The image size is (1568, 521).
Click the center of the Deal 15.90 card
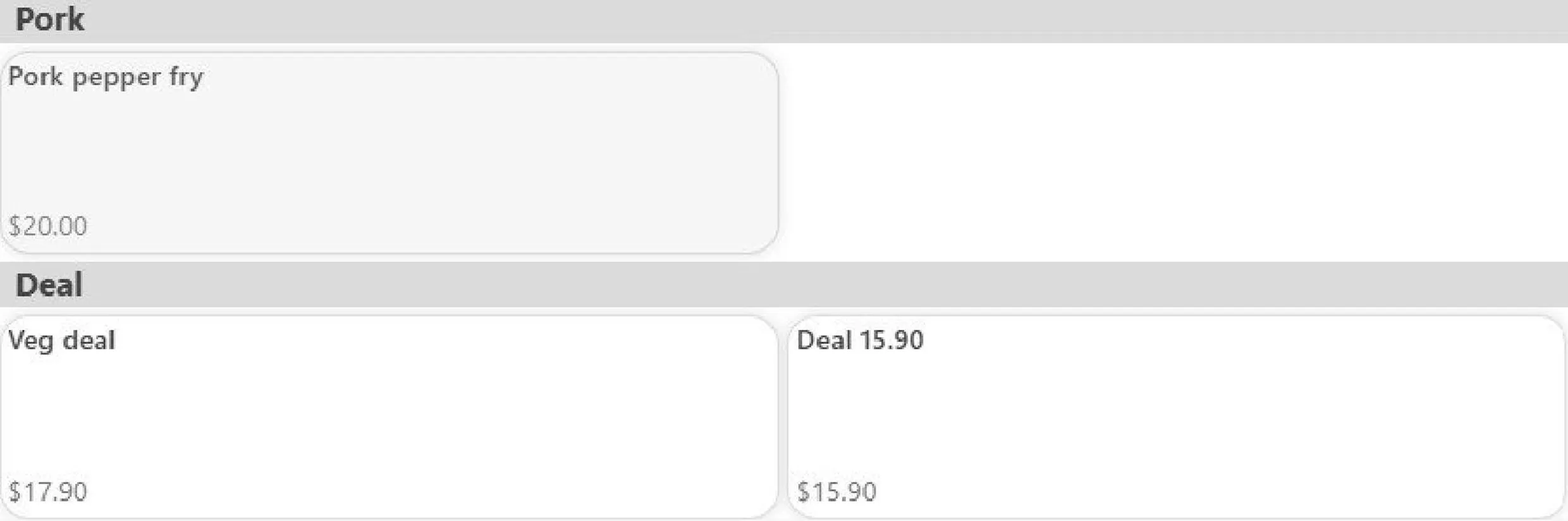pos(1176,417)
